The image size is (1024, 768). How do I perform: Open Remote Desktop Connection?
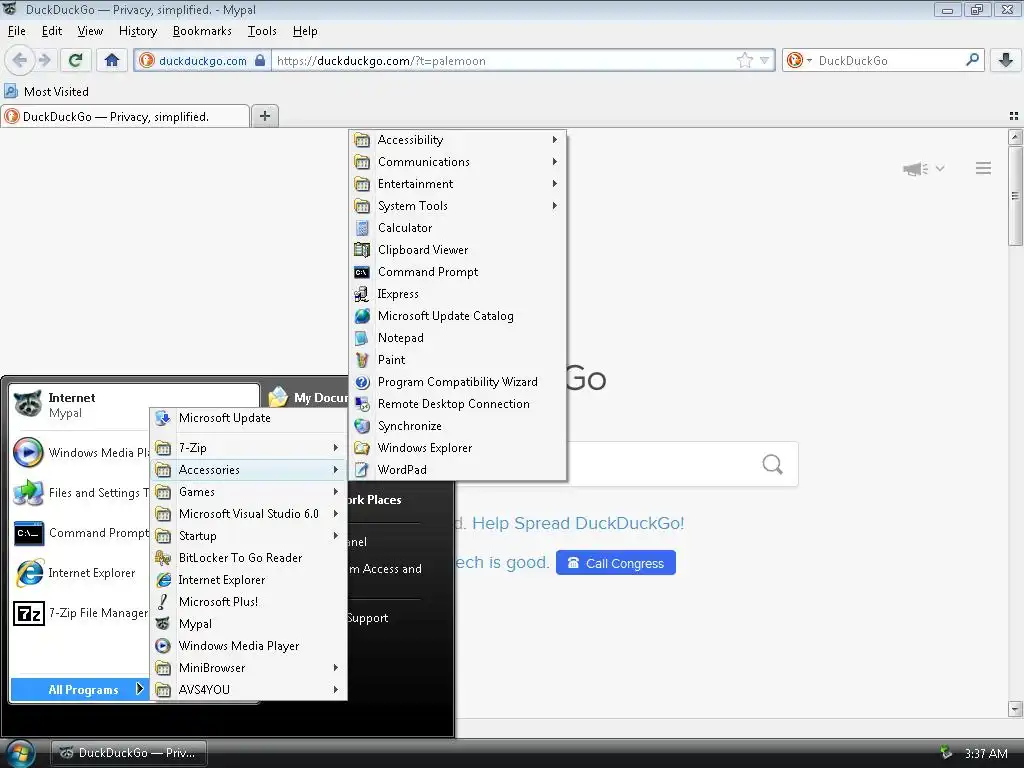point(457,404)
